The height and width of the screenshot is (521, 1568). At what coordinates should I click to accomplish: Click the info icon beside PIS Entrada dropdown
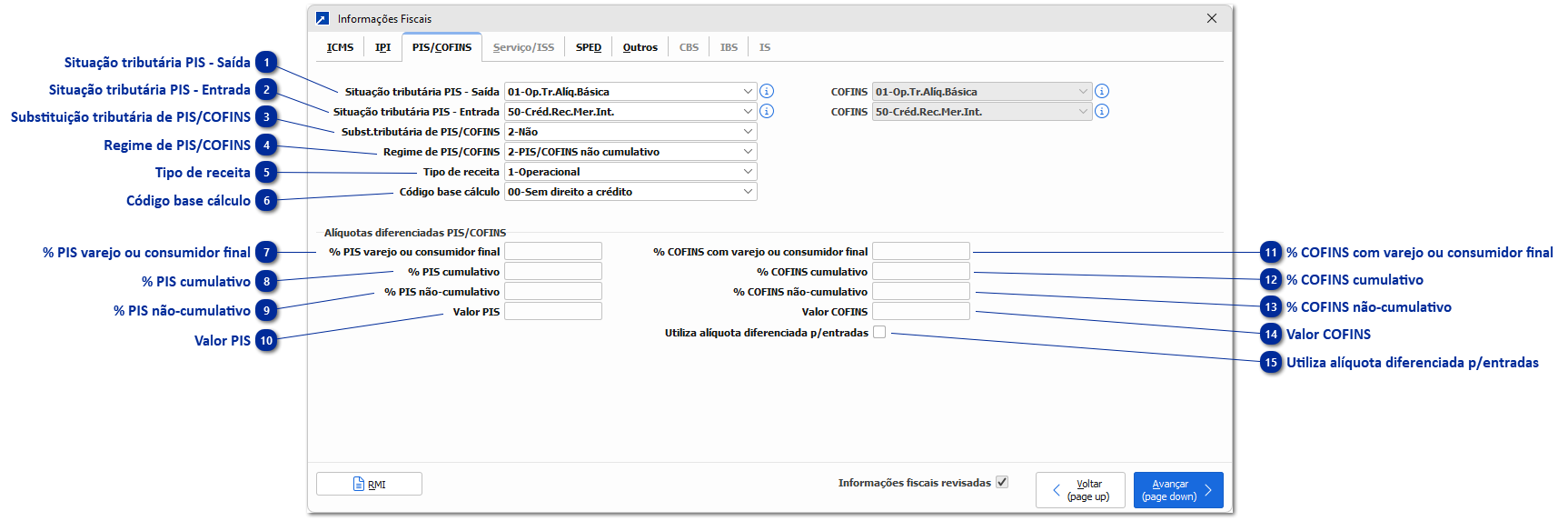click(767, 111)
